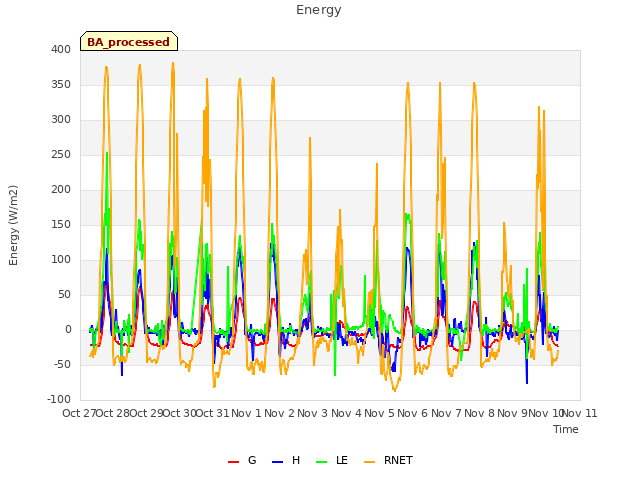Image resolution: width=640 pixels, height=480 pixels.
Task: Click the 0 y-axis tick value
Action: click(x=68, y=329)
